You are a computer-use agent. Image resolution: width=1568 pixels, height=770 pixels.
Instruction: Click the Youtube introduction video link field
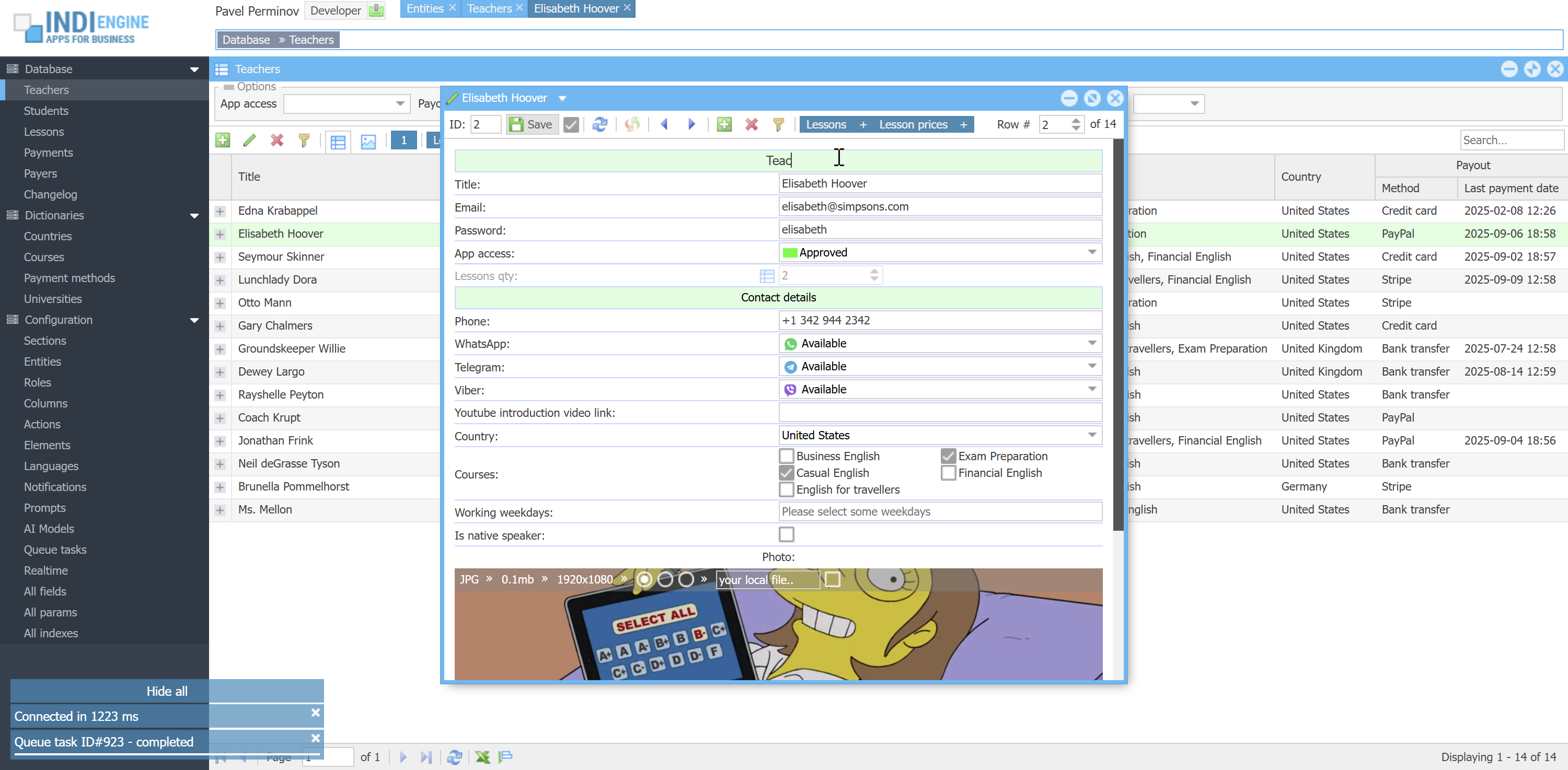[x=939, y=412]
